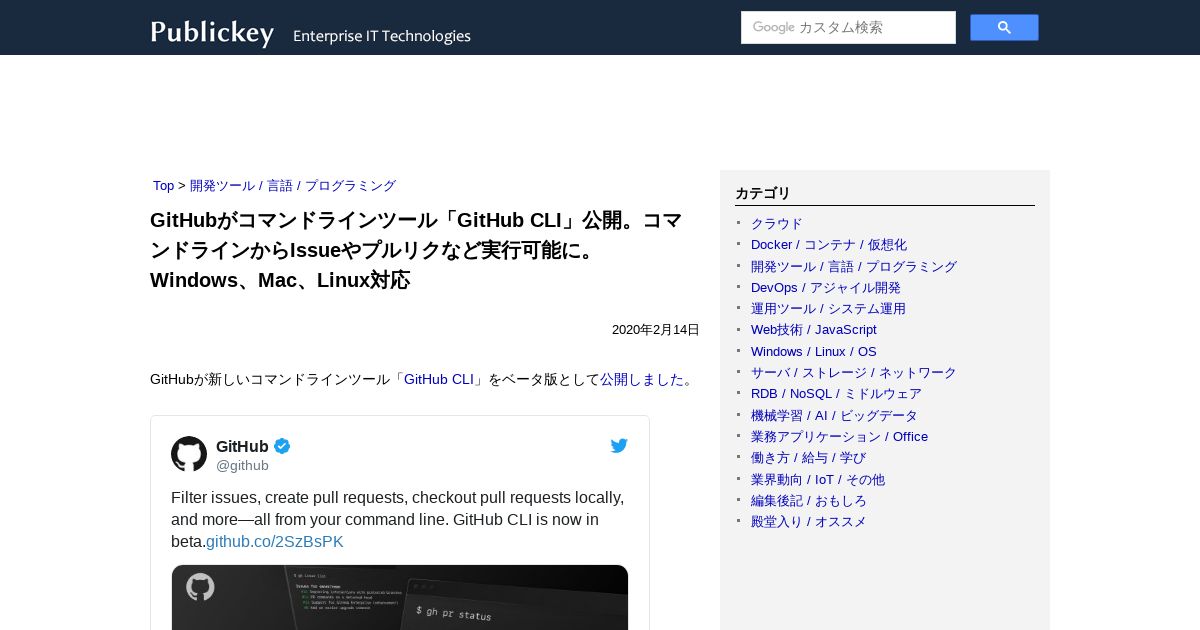Click the @github handle in tweet

[242, 466]
